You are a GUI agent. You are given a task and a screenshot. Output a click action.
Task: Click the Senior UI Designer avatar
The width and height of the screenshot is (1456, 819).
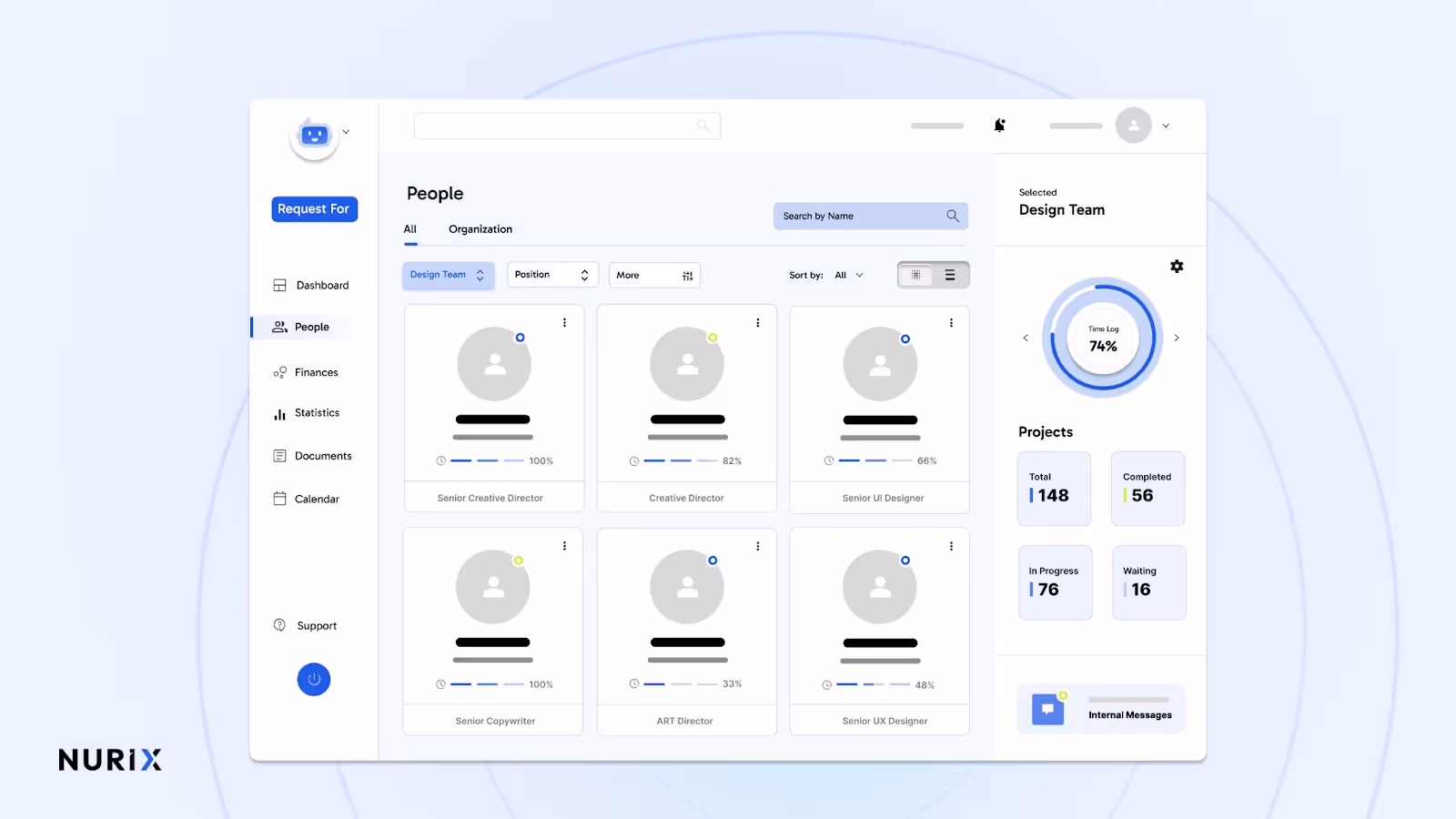[880, 364]
